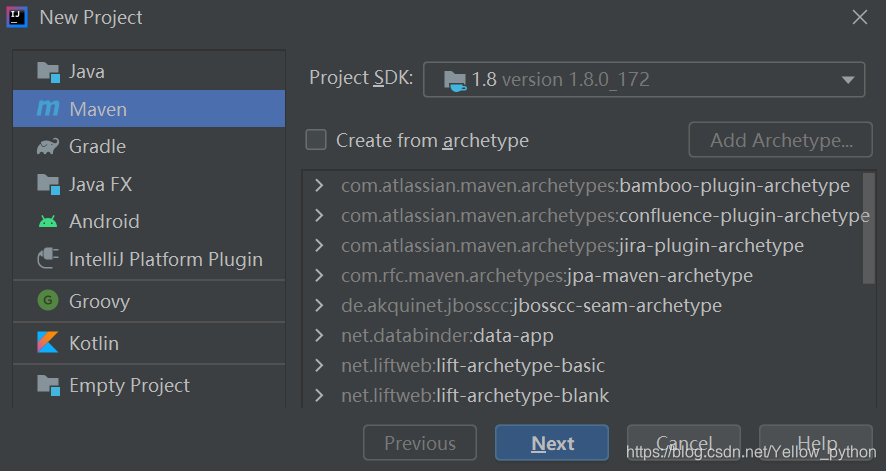Image resolution: width=886 pixels, height=471 pixels.
Task: Select Kotlin project type
Action: tap(149, 343)
